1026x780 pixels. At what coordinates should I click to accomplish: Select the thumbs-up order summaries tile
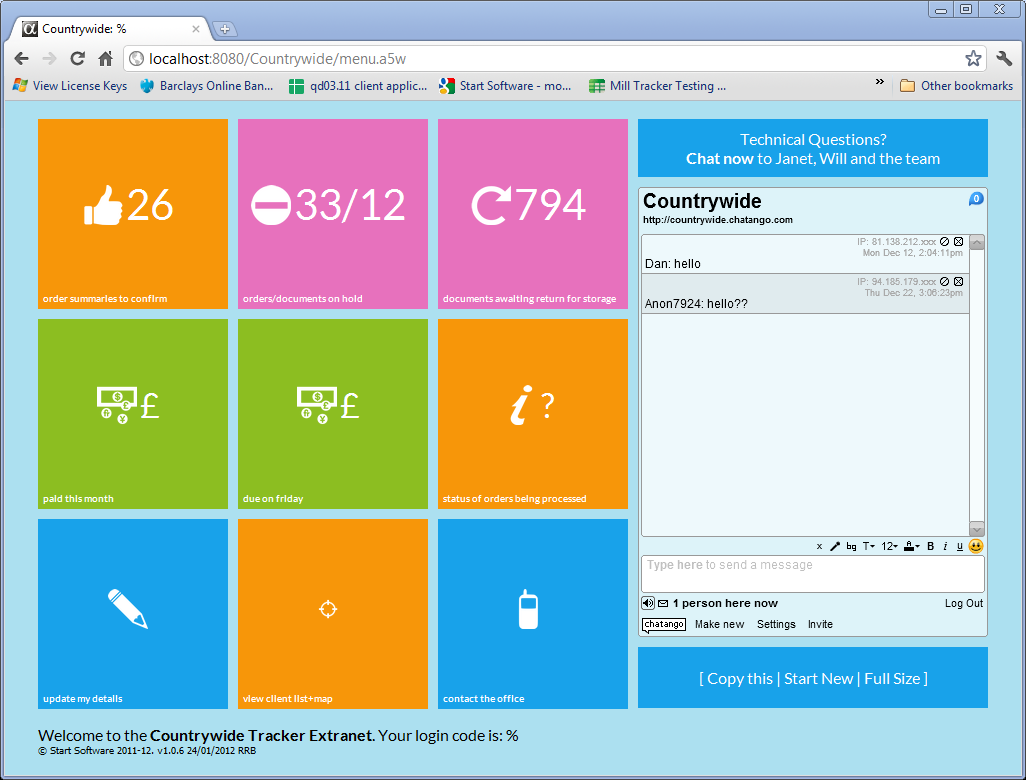click(132, 214)
